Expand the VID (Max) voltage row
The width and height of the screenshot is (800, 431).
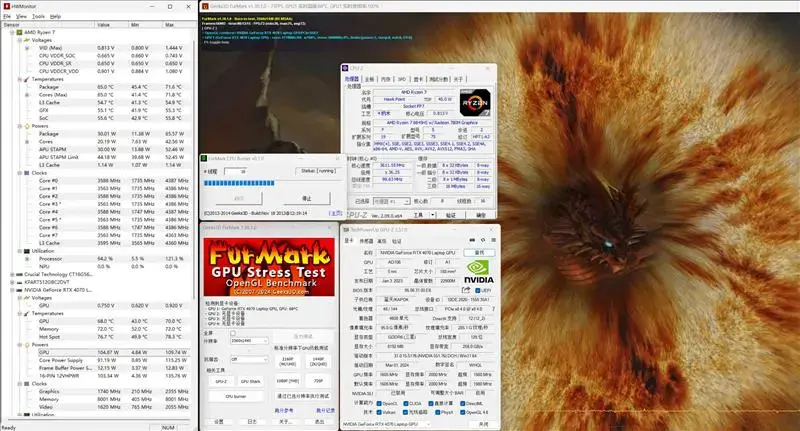27,48
